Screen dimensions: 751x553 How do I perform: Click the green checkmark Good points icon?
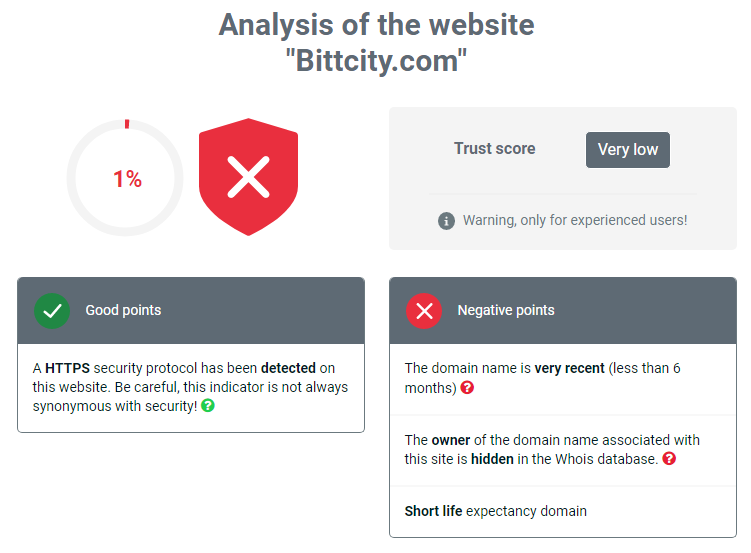click(x=52, y=311)
